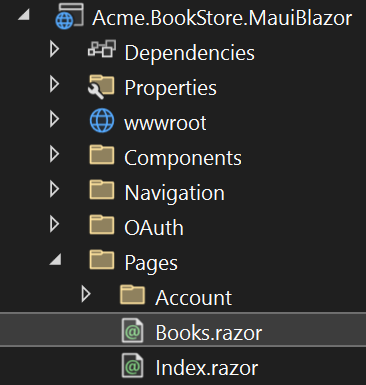Image resolution: width=366 pixels, height=385 pixels.
Task: Select the Navigation label
Action: pos(175,193)
